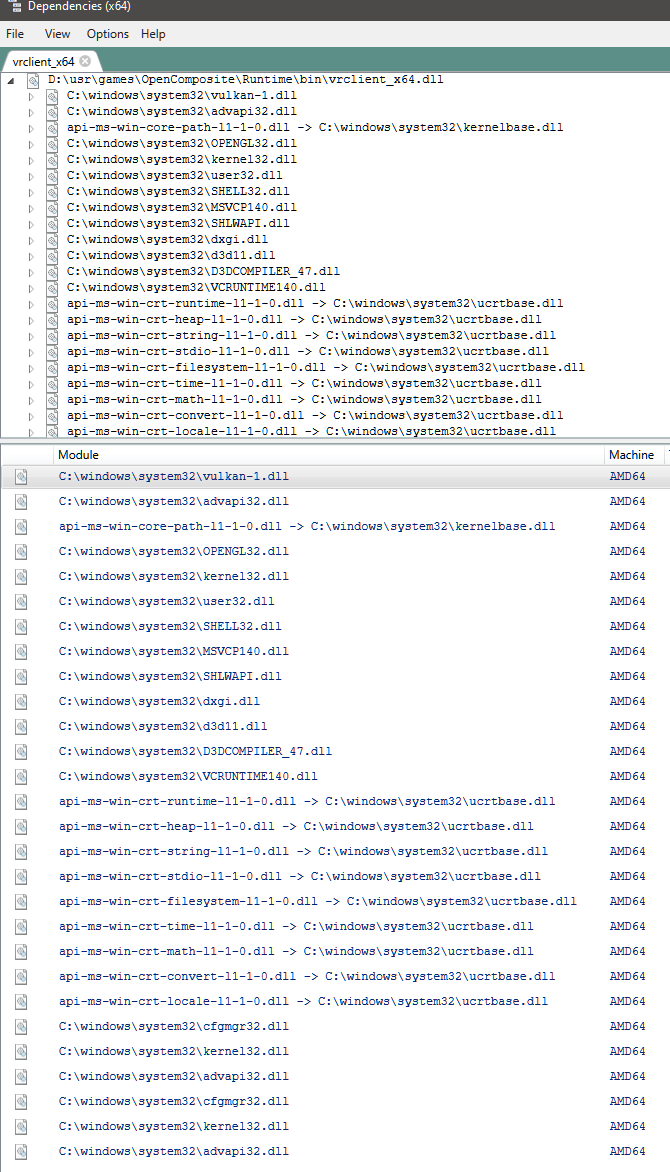
Task: Click the module list icon for api-ms-win-crt-string-l1-1-0.dll
Action: coord(21,851)
